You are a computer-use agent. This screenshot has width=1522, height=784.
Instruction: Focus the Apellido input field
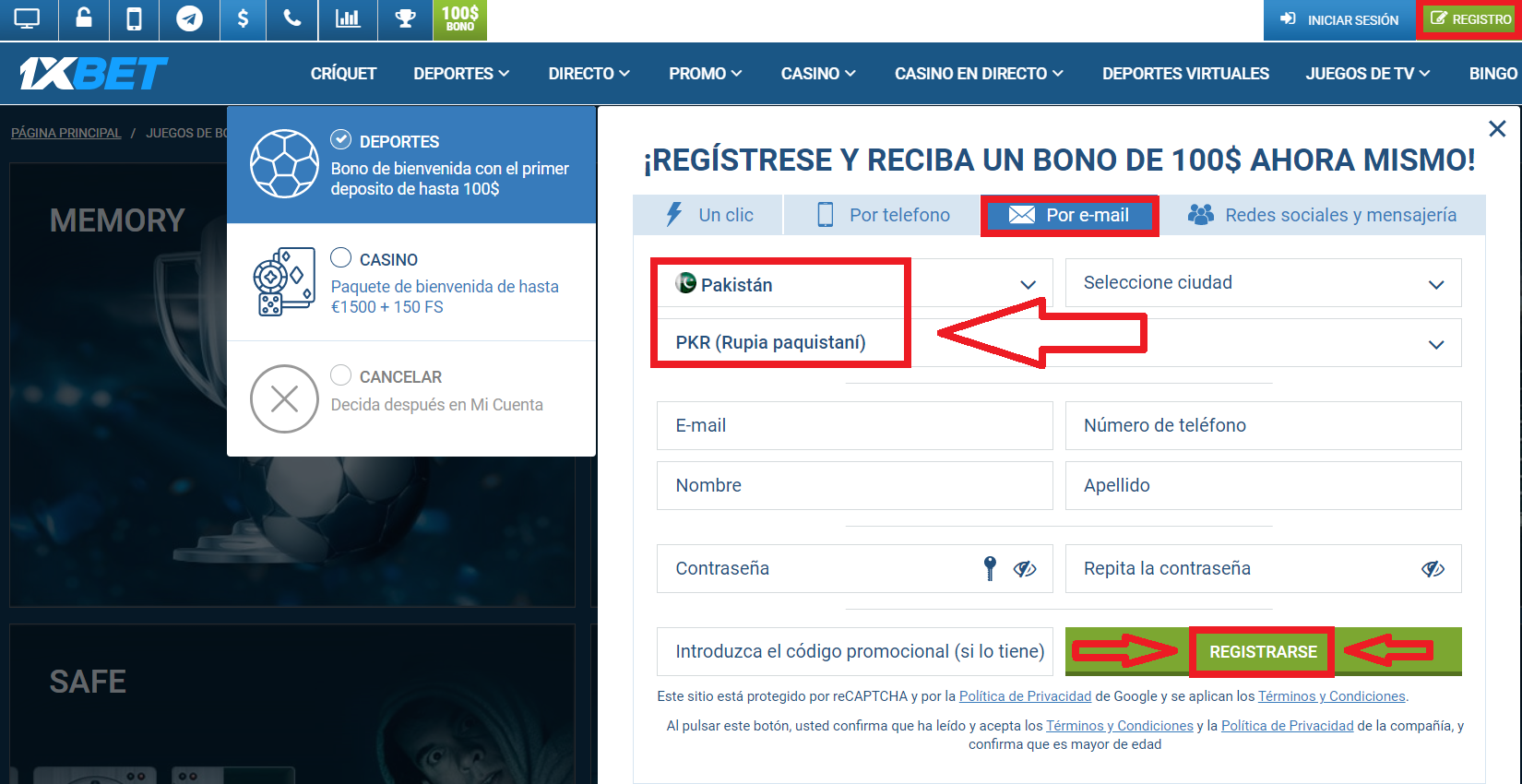1263,485
